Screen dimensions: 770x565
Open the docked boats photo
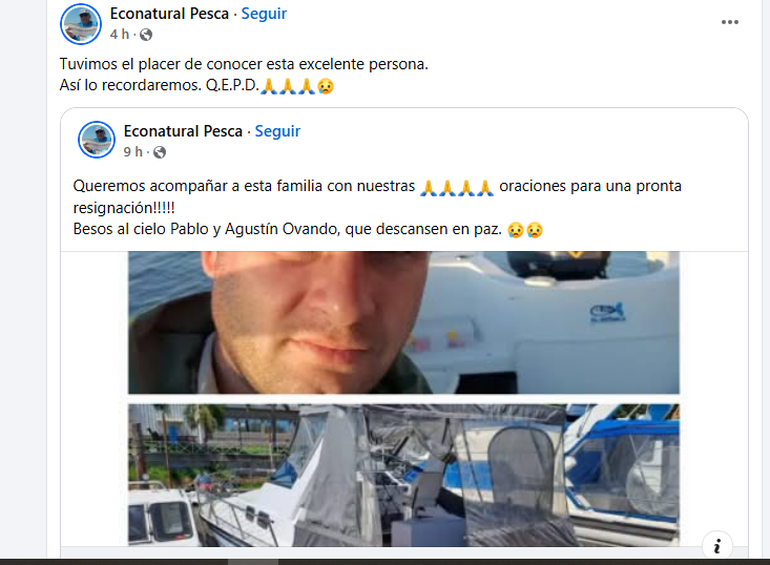point(404,475)
